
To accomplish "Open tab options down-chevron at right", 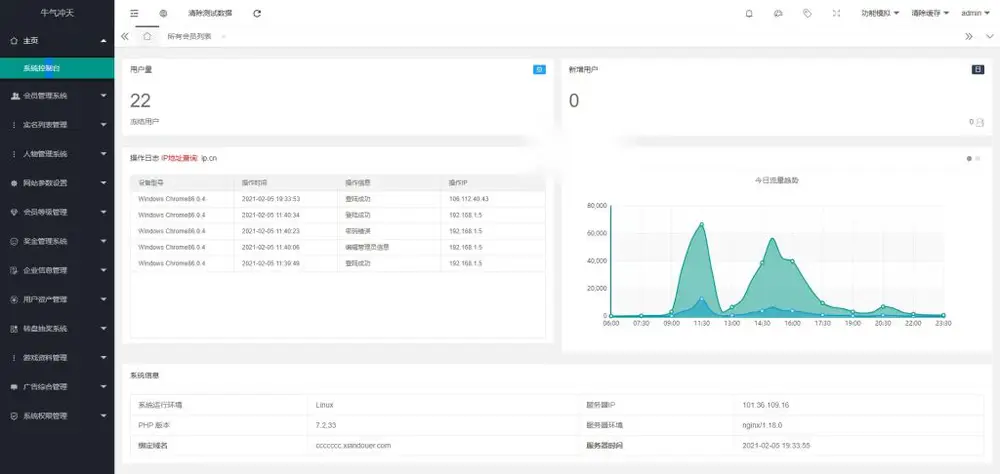I will pyautogui.click(x=990, y=36).
